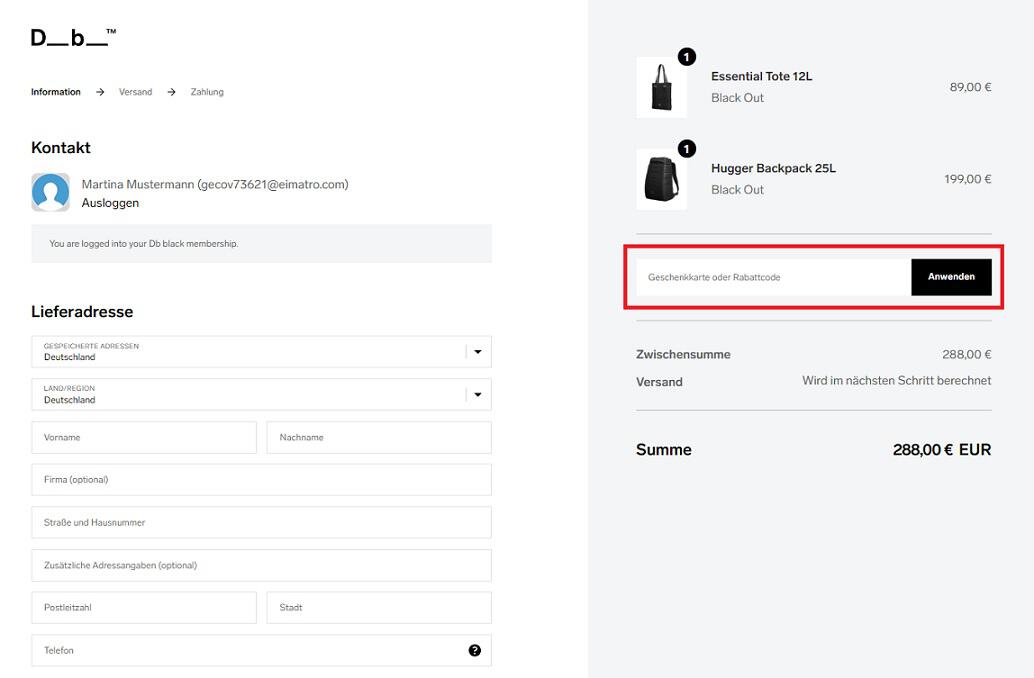Open the Gespeicherte Adressen dropdown
Viewport: 1034px width, 678px height.
point(261,352)
